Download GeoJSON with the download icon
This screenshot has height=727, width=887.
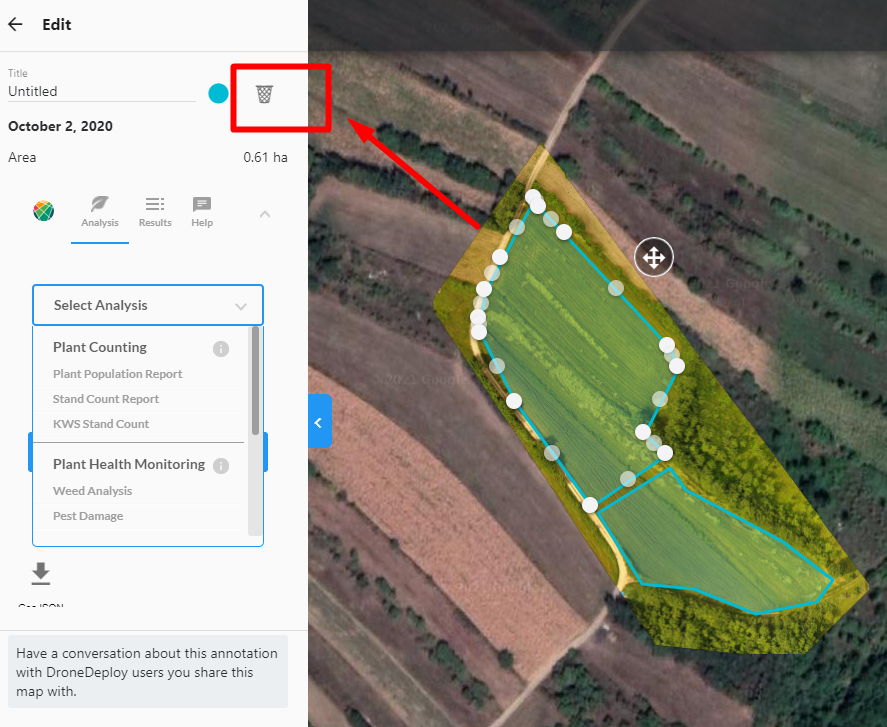(x=41, y=574)
